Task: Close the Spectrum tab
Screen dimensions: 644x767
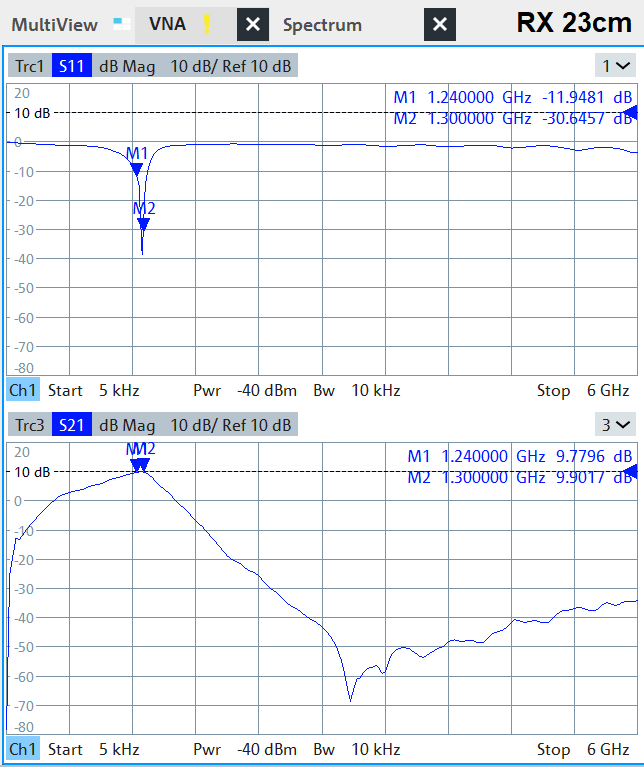Action: pos(440,24)
